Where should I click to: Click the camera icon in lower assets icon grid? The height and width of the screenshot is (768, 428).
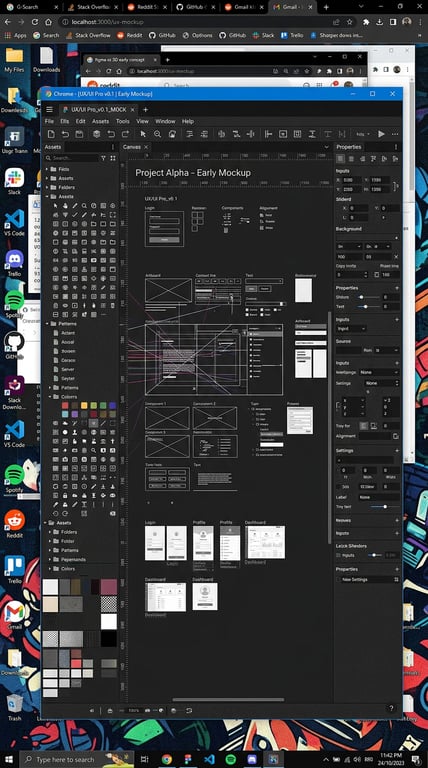(x=65, y=459)
